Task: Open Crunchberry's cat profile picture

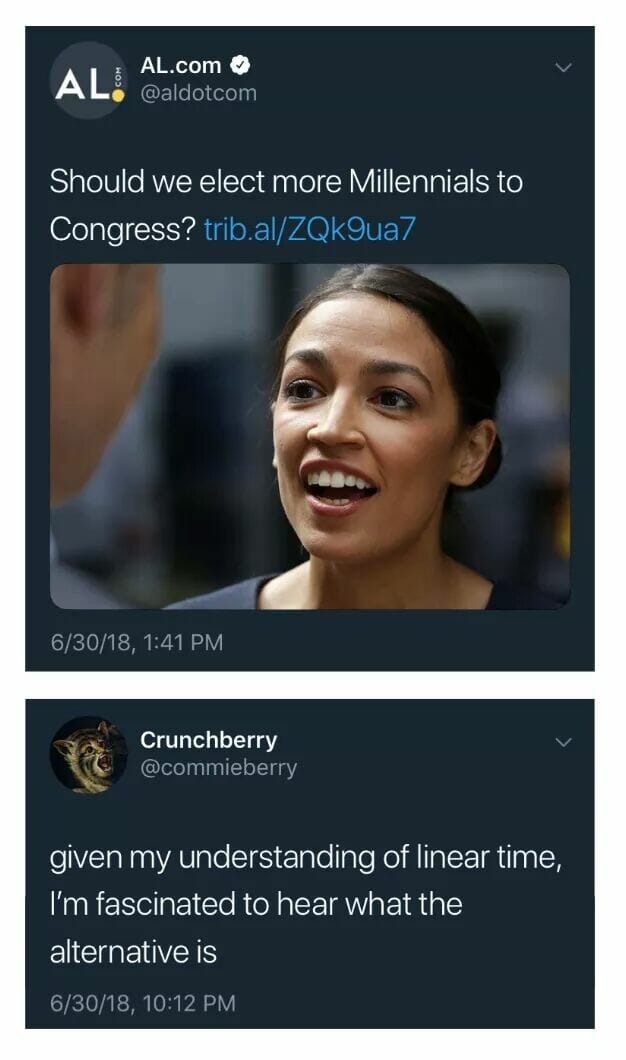Action: 89,754
